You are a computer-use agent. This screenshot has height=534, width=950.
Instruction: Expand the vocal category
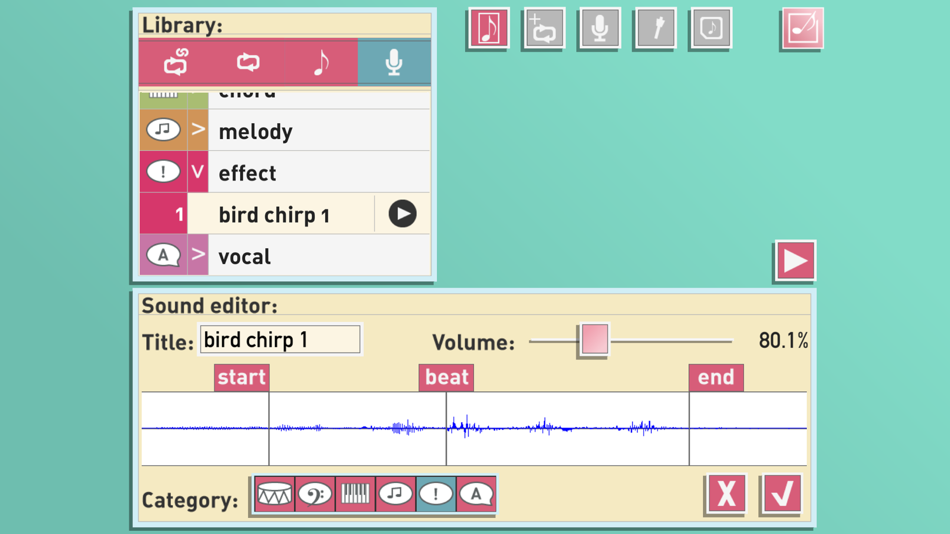pos(198,255)
